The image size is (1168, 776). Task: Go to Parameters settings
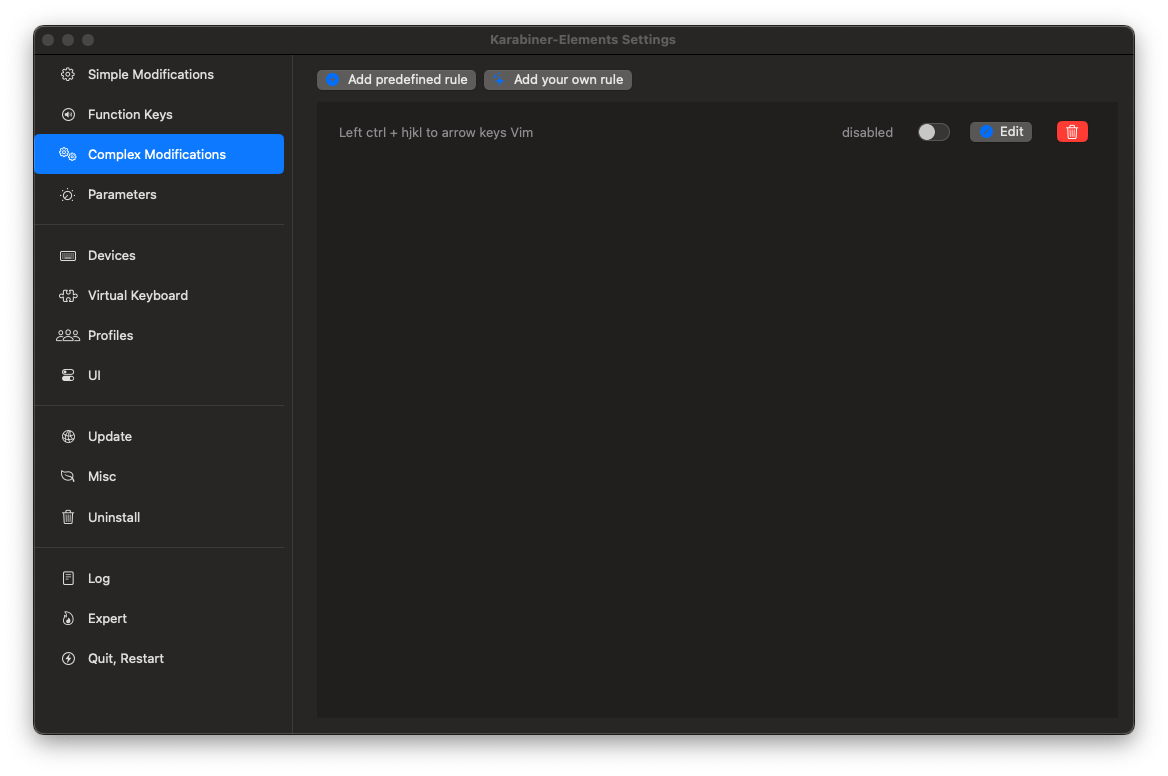pyautogui.click(x=159, y=194)
